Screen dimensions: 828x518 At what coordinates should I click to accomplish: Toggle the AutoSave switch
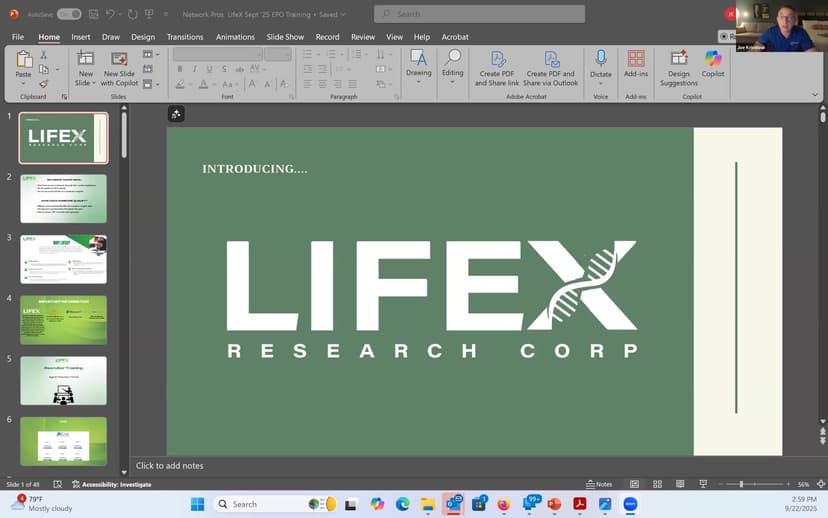point(69,14)
